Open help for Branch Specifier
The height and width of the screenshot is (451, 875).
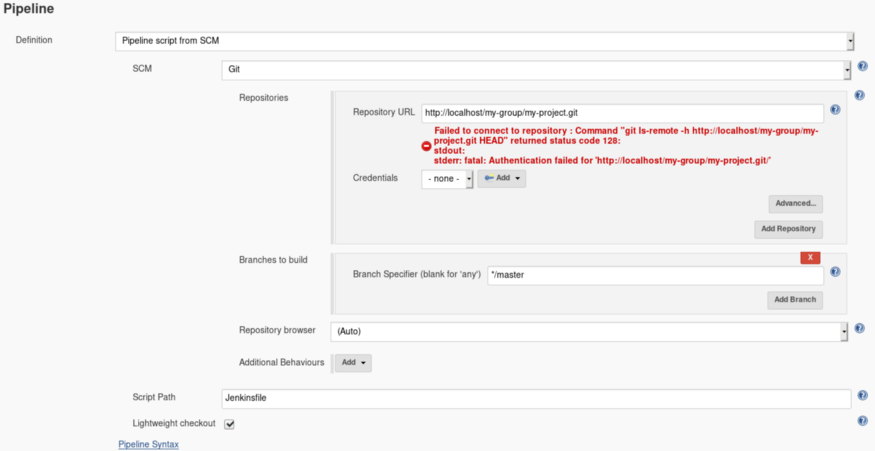pyautogui.click(x=835, y=271)
